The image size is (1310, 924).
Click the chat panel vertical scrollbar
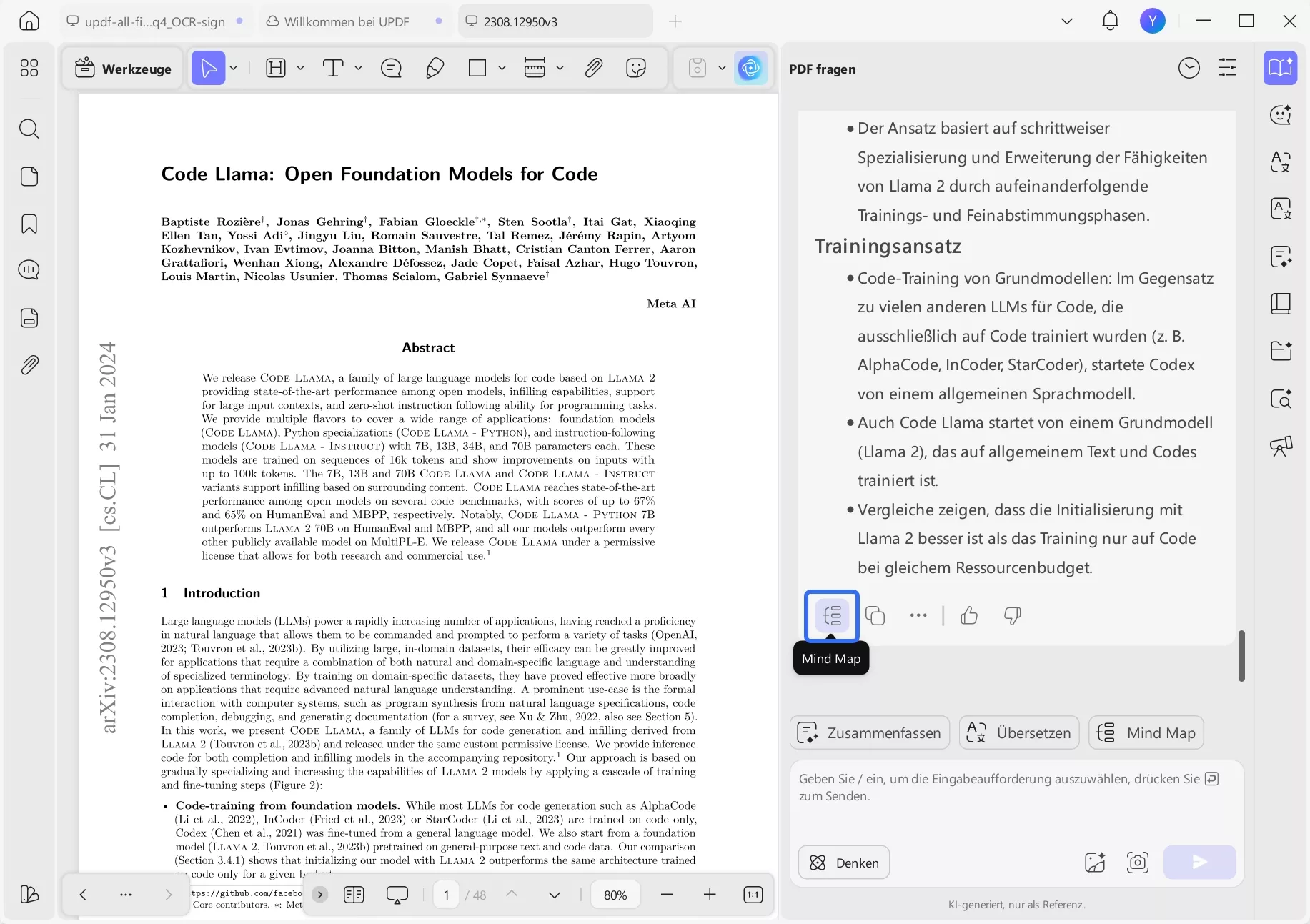coord(1241,656)
